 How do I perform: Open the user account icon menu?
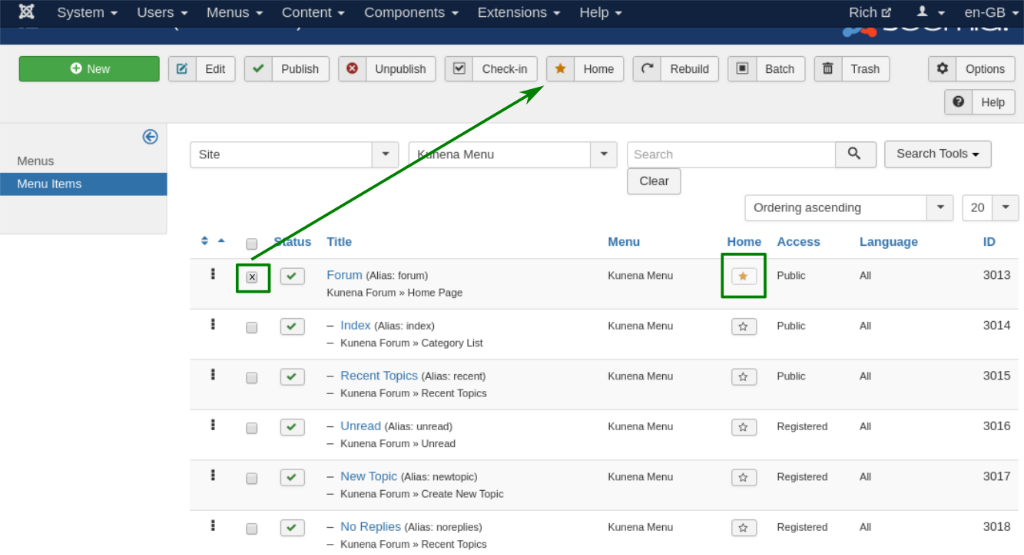930,12
